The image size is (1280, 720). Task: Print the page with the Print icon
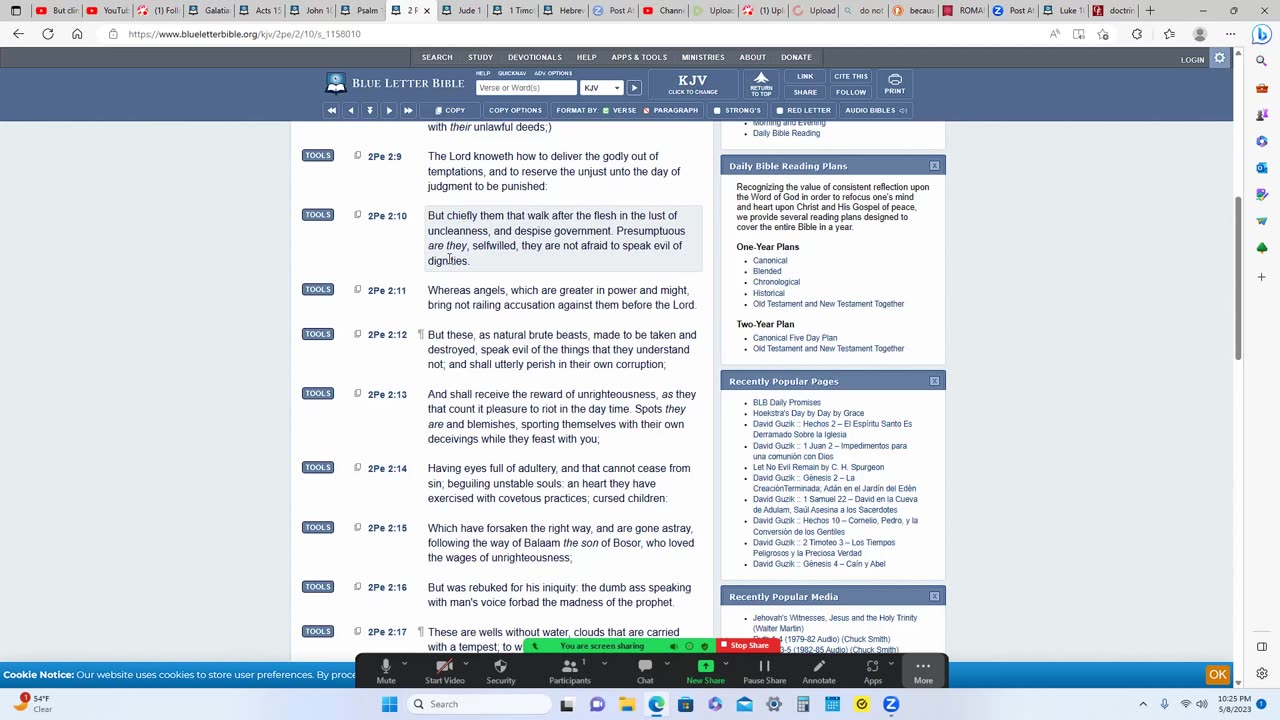[894, 83]
